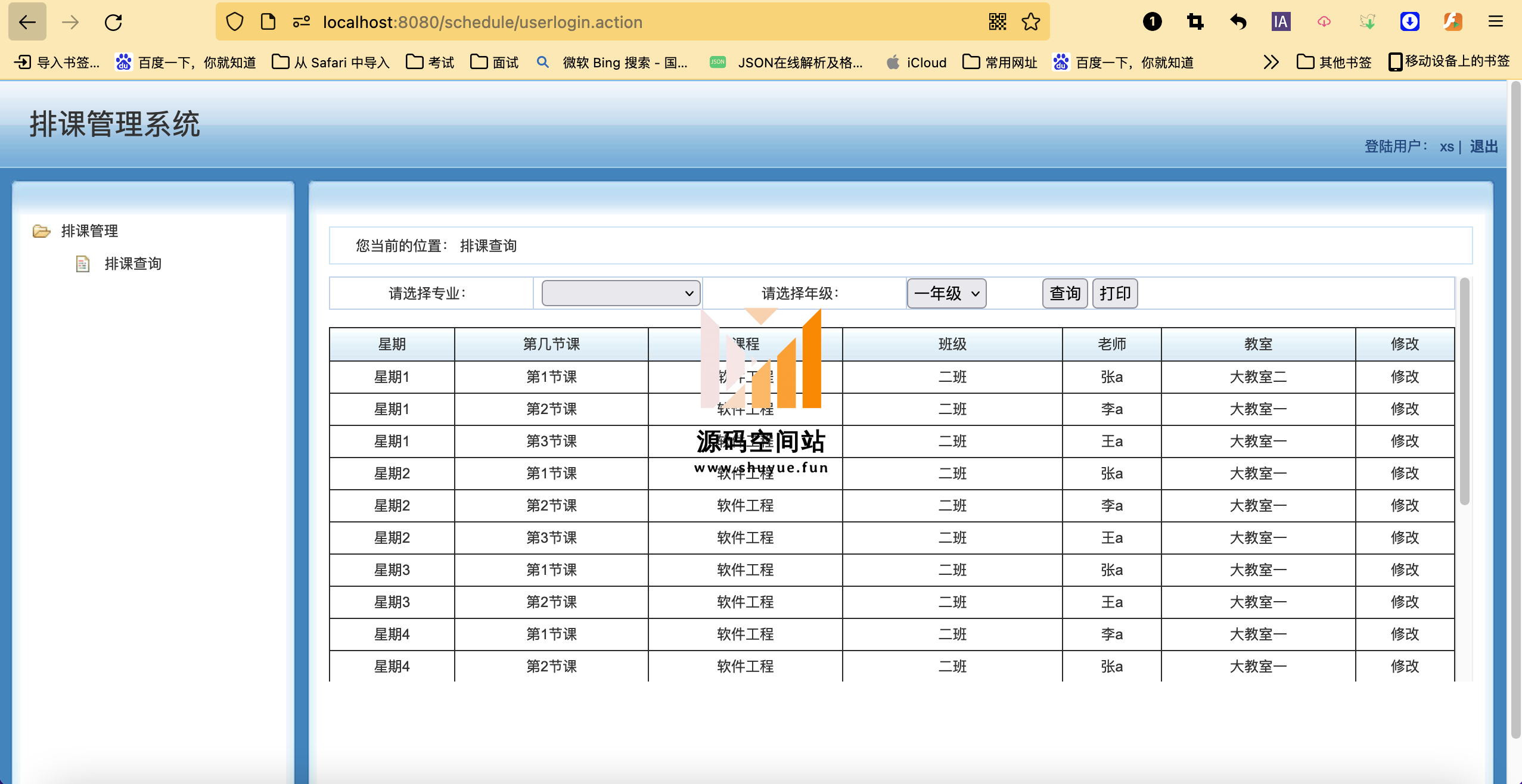Click 王a in 星期3 第2节课 row
The image size is (1522, 784).
[1112, 602]
